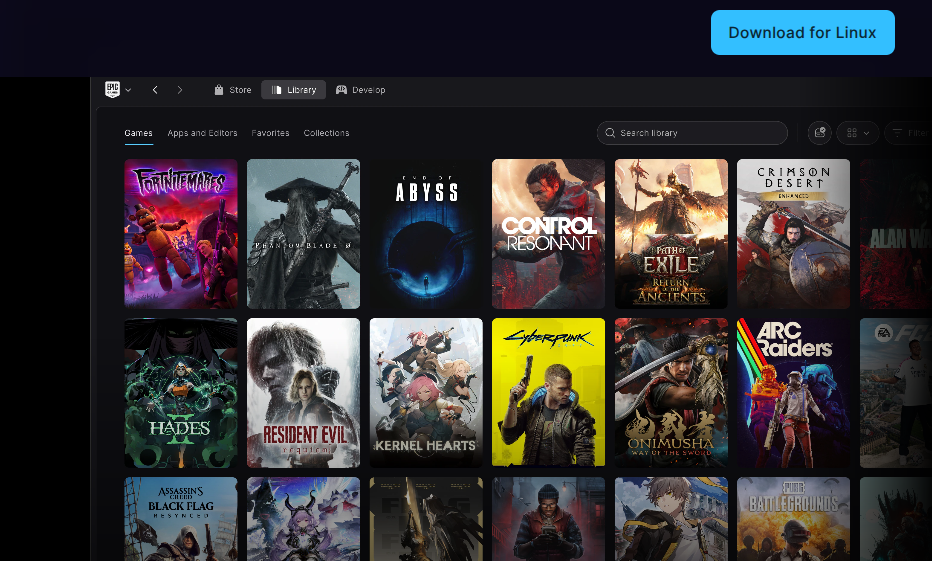Select the brown-haired anime boy cover
The height and width of the screenshot is (561, 932).
[x=671, y=519]
